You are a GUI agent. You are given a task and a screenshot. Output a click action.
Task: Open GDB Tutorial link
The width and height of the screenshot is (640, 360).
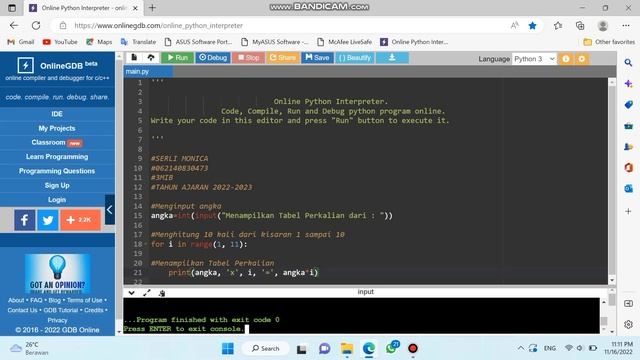[60, 310]
